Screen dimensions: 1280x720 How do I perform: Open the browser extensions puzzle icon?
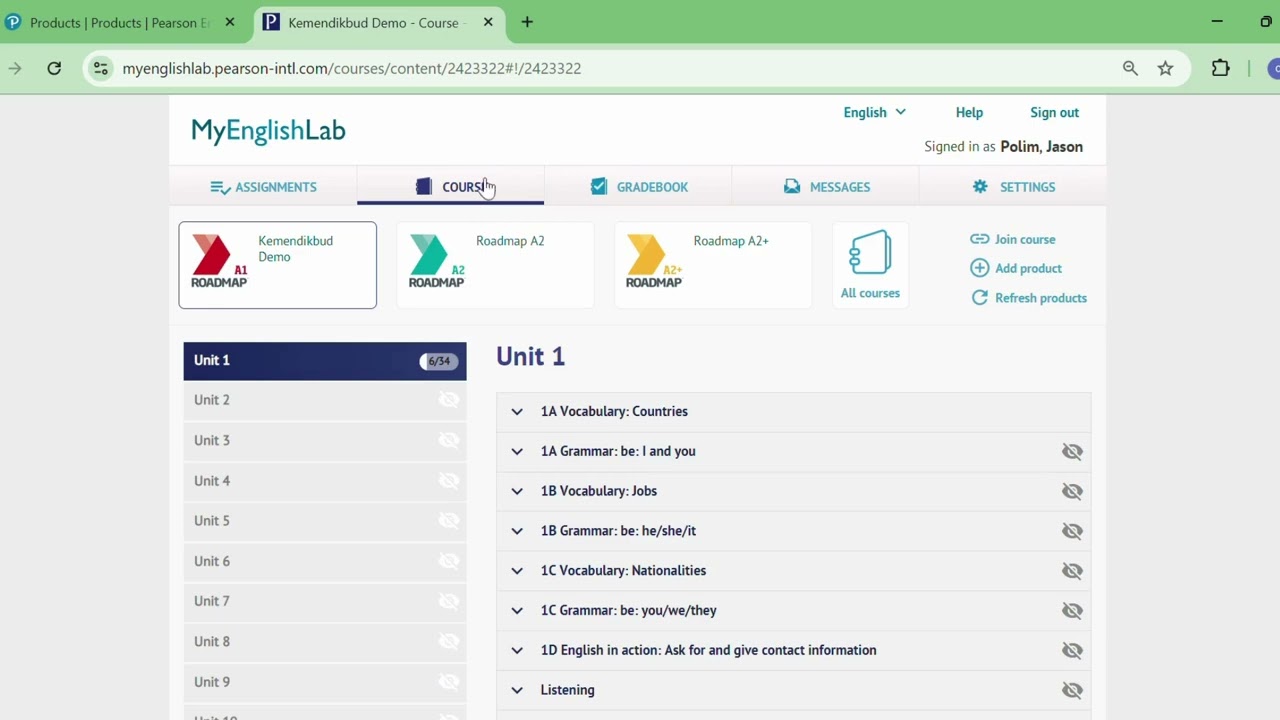[1220, 68]
